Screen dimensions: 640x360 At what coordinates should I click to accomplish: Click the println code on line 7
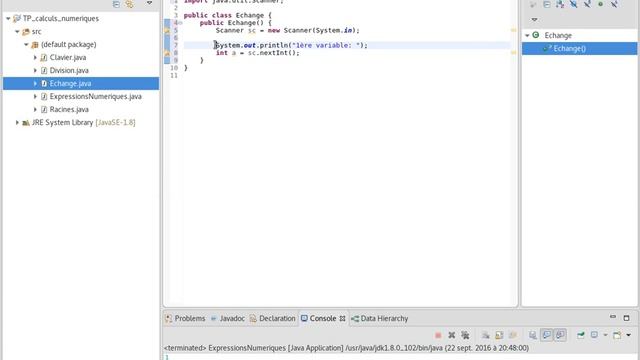click(x=291, y=45)
